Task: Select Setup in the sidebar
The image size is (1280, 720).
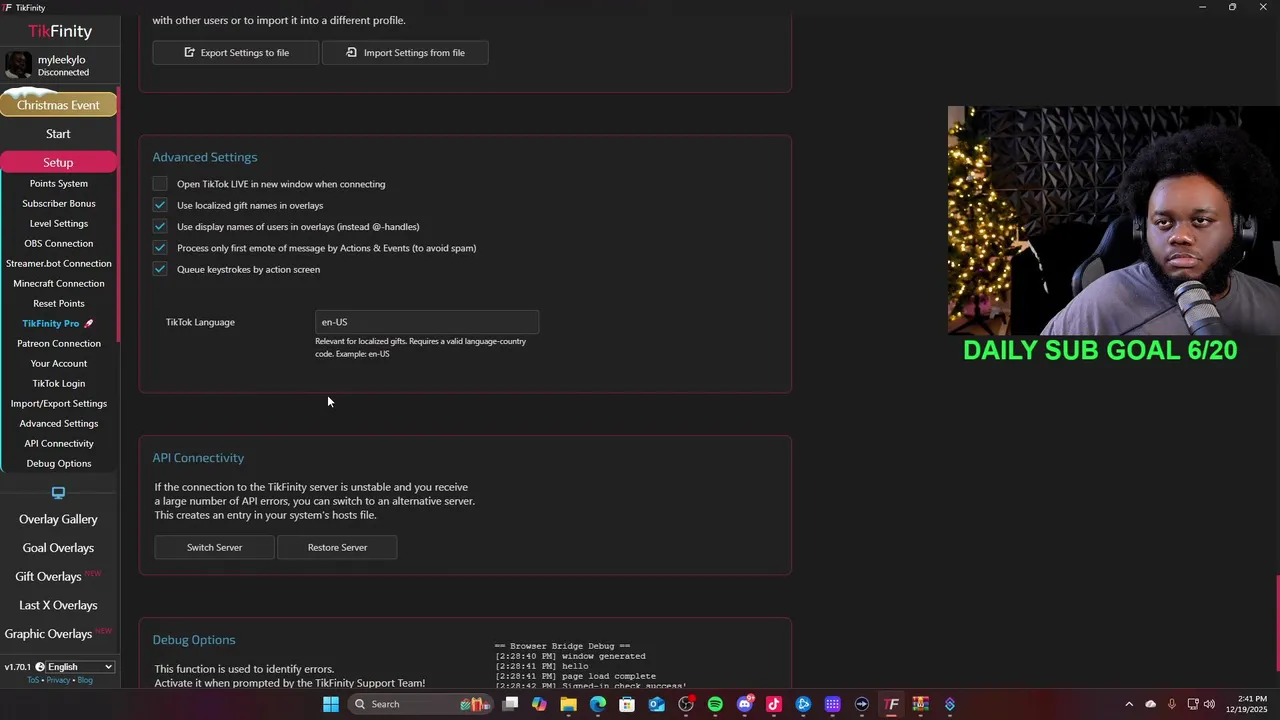Action: [x=58, y=162]
